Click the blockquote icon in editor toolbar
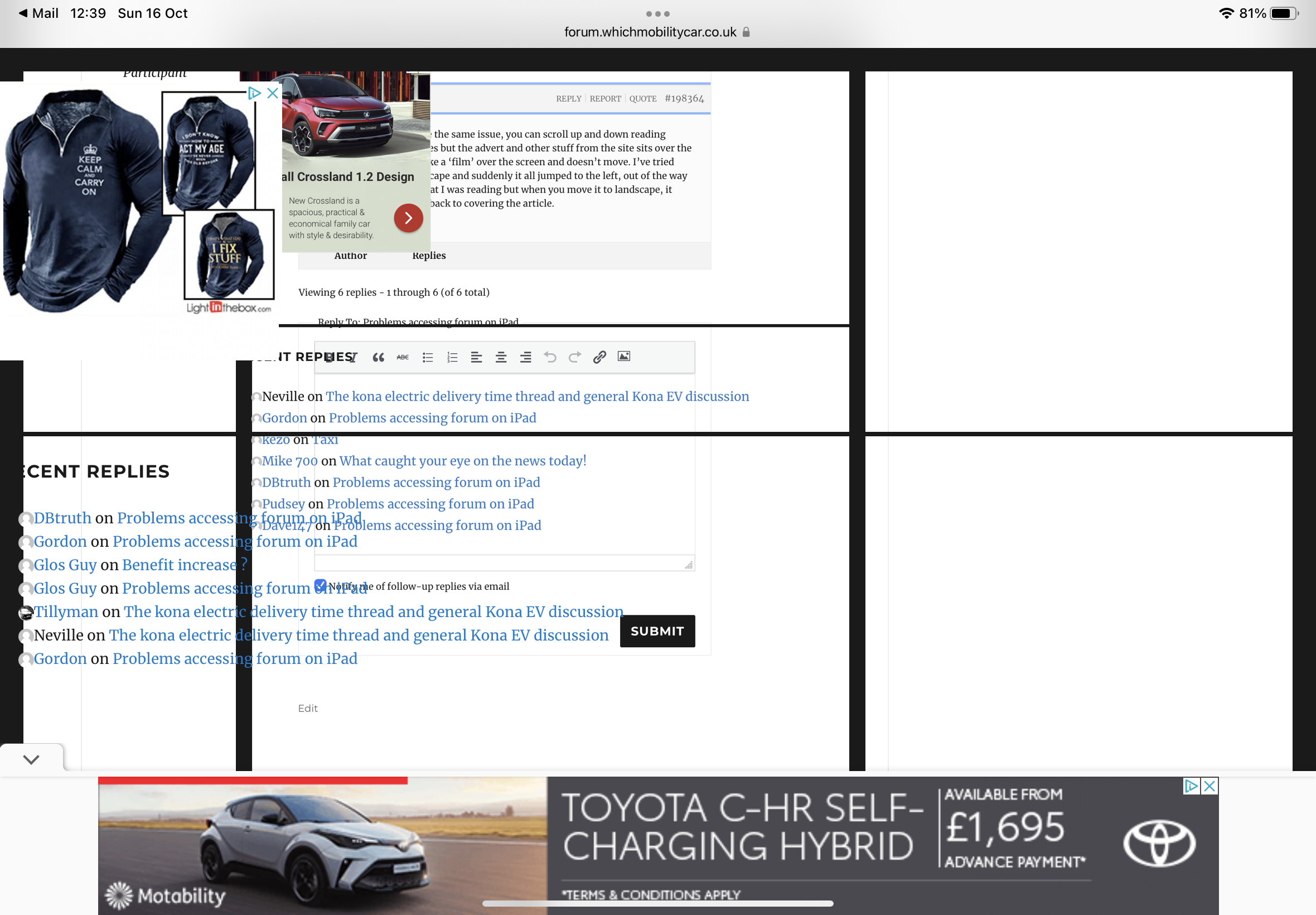 point(378,357)
